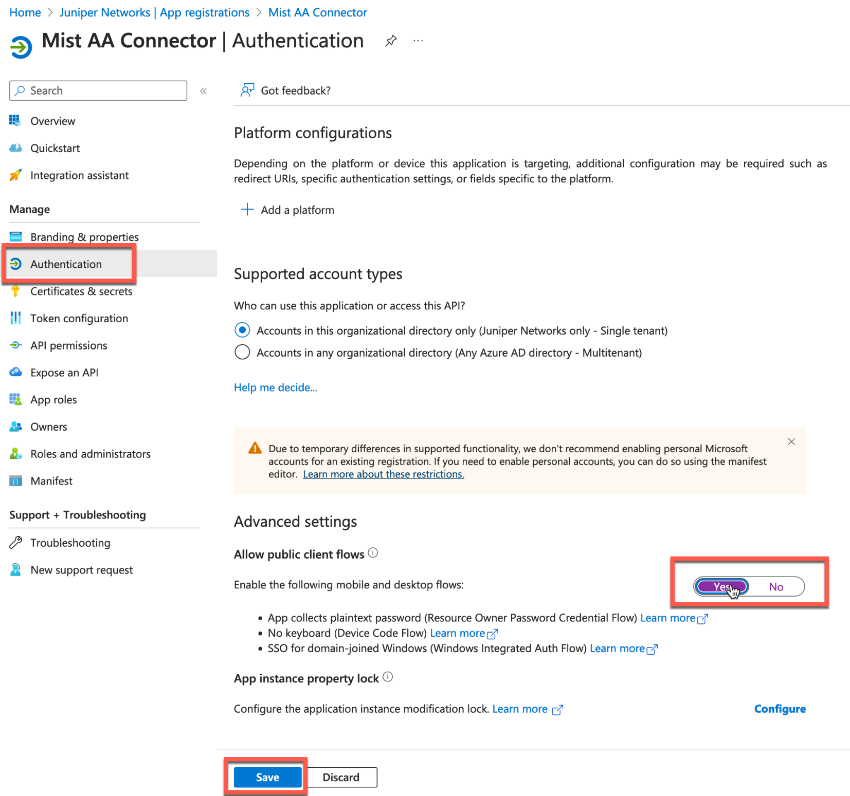Click the info icon next to Allow public client flows
850x796 pixels.
[x=373, y=553]
